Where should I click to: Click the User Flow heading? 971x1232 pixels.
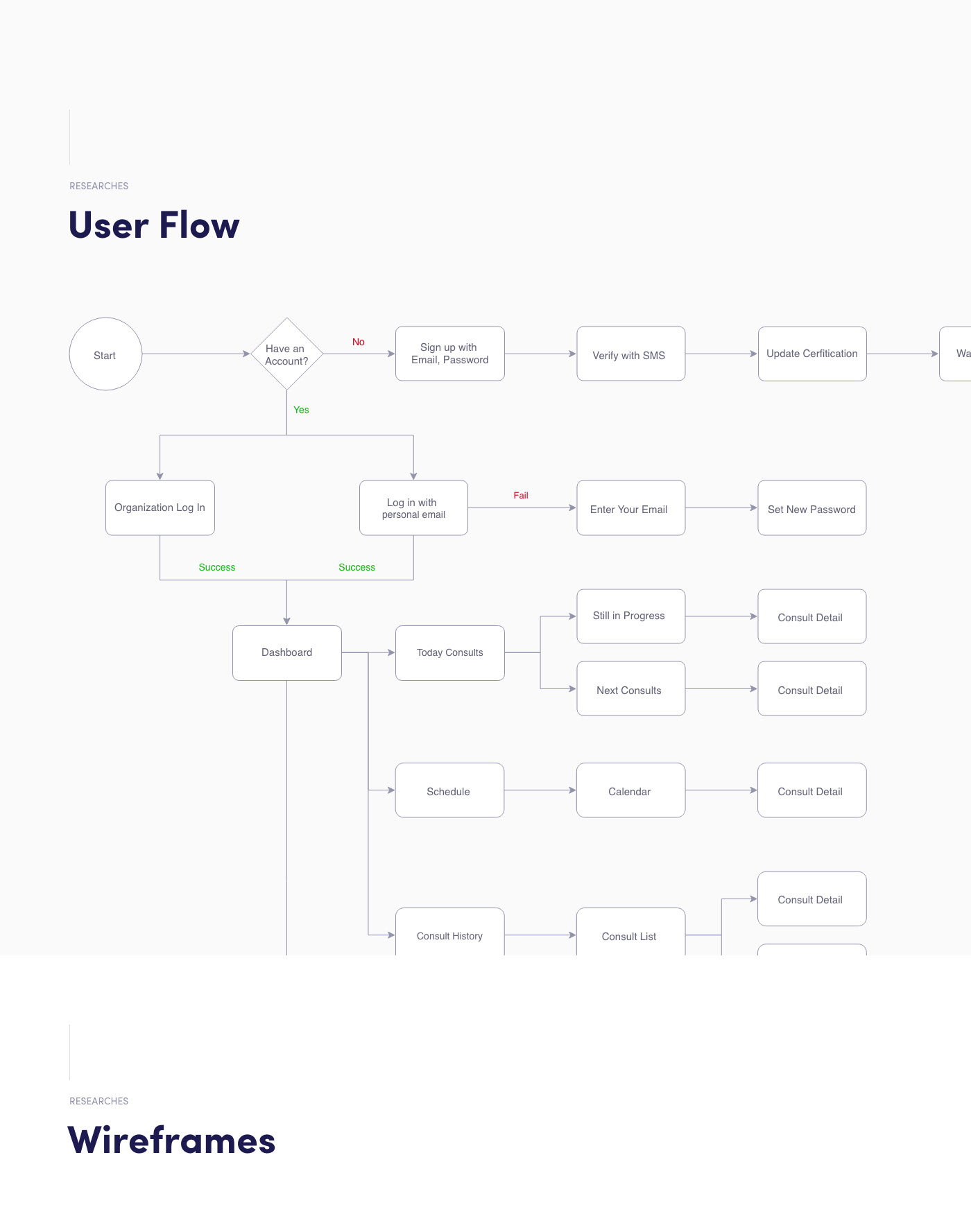[x=154, y=225]
